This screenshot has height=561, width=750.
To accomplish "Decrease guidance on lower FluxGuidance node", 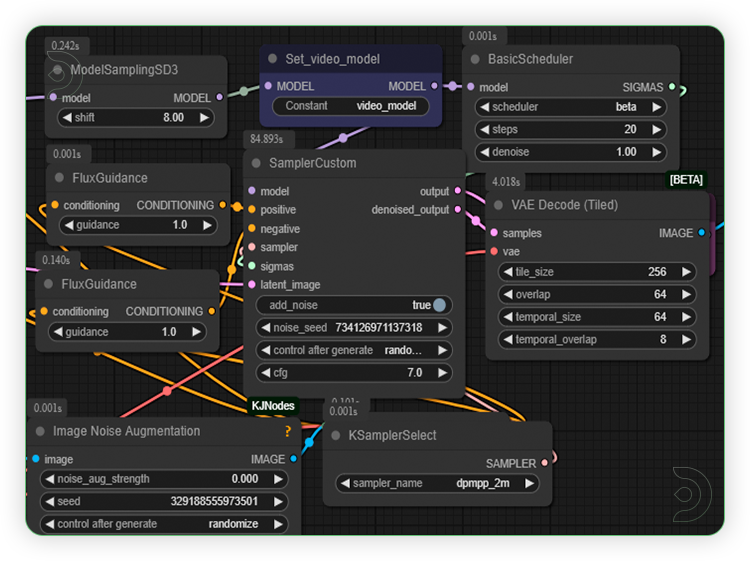I will tap(58, 331).
